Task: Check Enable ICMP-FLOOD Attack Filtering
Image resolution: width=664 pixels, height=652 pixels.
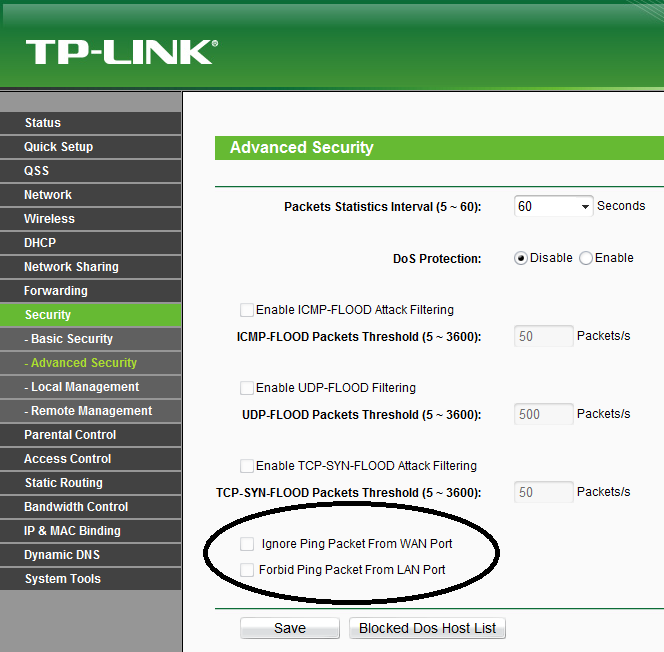Action: 247,310
